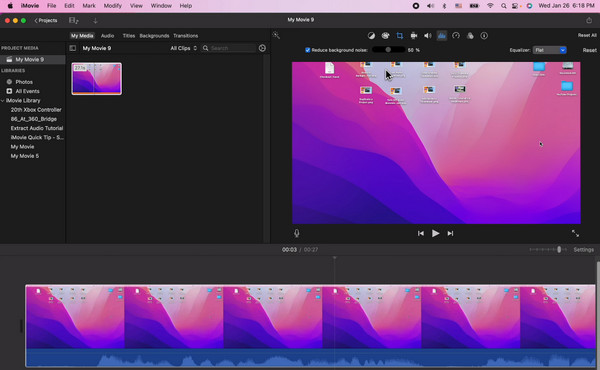Click the share export icon
This screenshot has width=600, height=370.
[x=589, y=20]
